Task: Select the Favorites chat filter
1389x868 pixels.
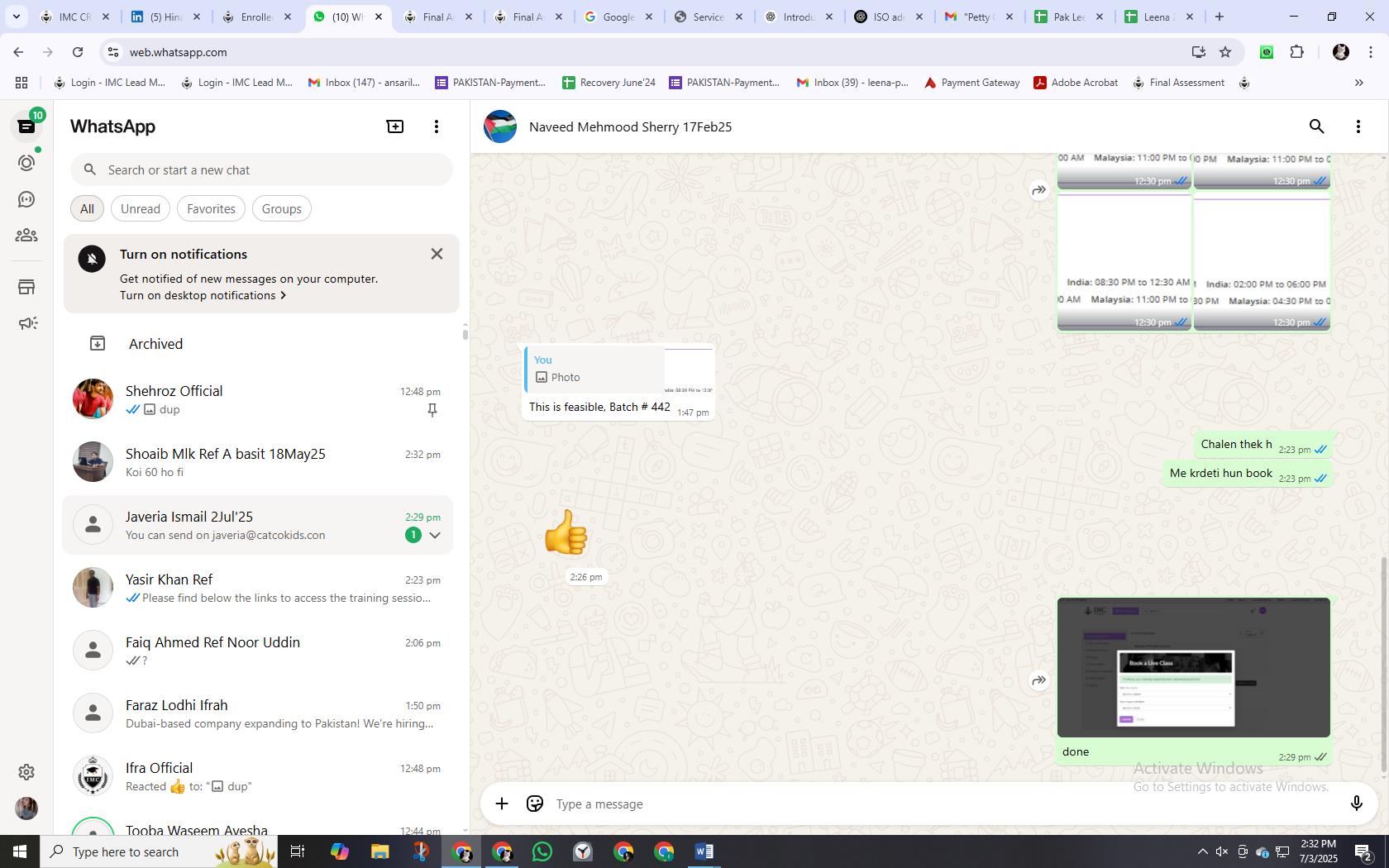Action: [211, 208]
